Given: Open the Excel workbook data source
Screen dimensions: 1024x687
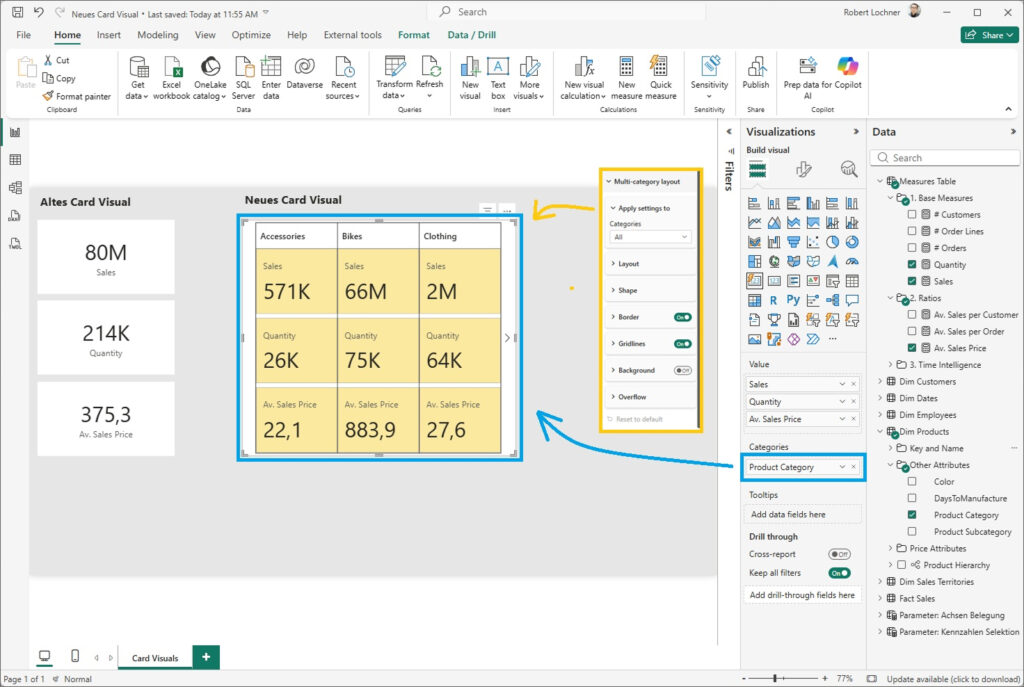Looking at the screenshot, I should [172, 68].
